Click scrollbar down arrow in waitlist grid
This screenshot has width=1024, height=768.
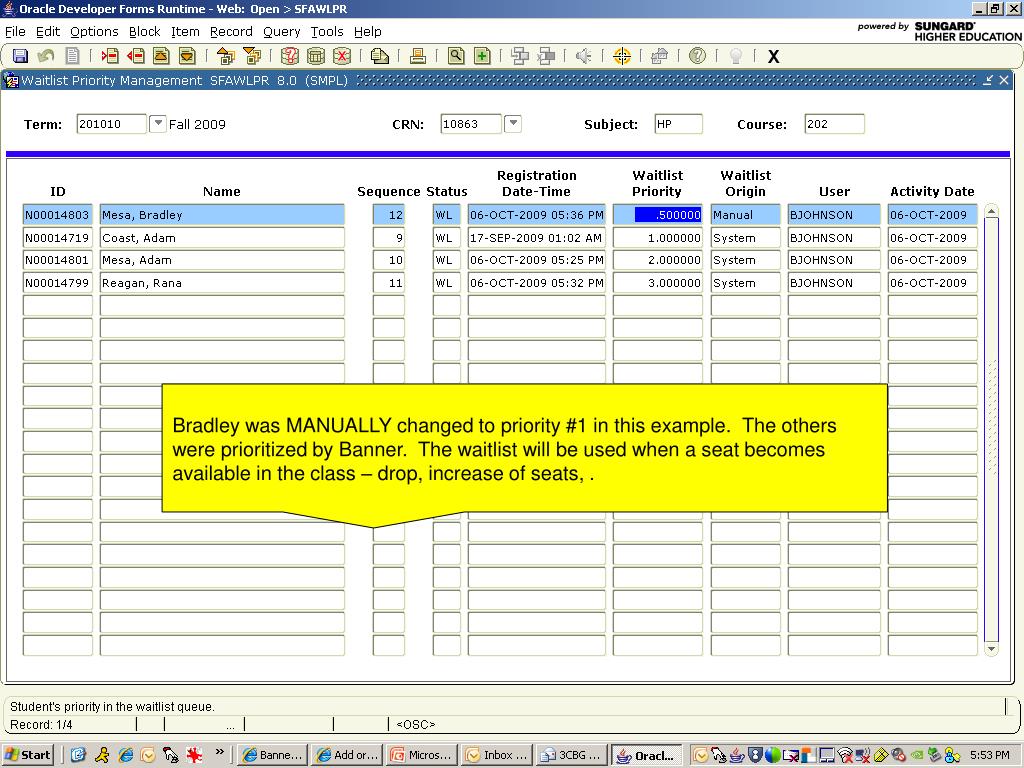click(x=992, y=649)
